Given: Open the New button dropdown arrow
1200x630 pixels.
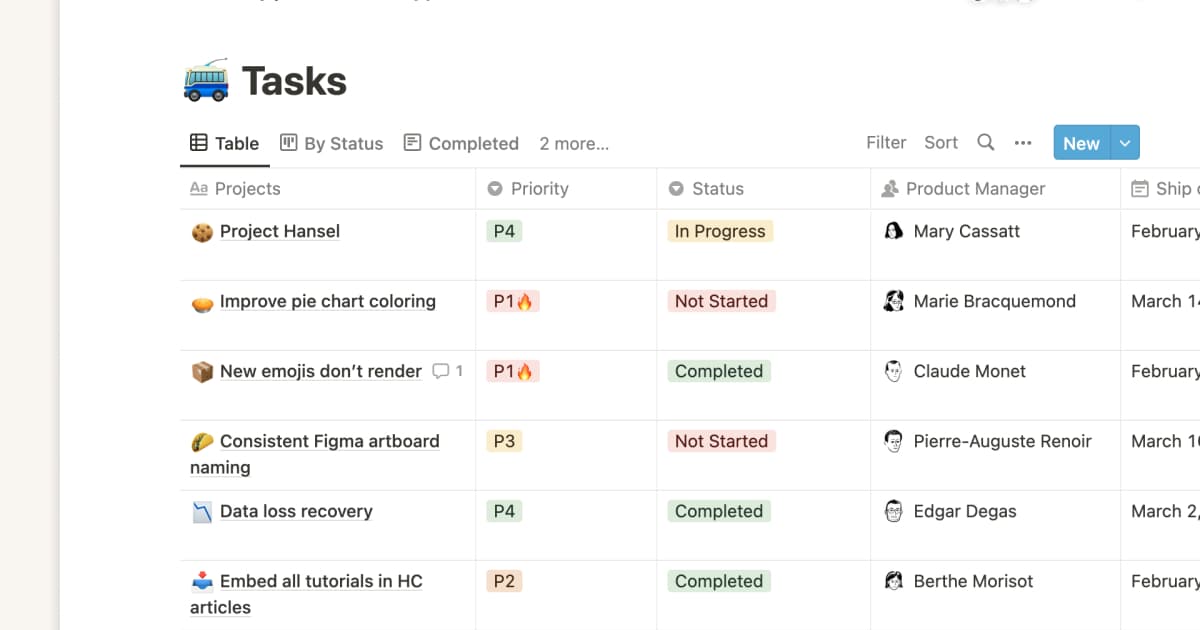Looking at the screenshot, I should (1124, 143).
